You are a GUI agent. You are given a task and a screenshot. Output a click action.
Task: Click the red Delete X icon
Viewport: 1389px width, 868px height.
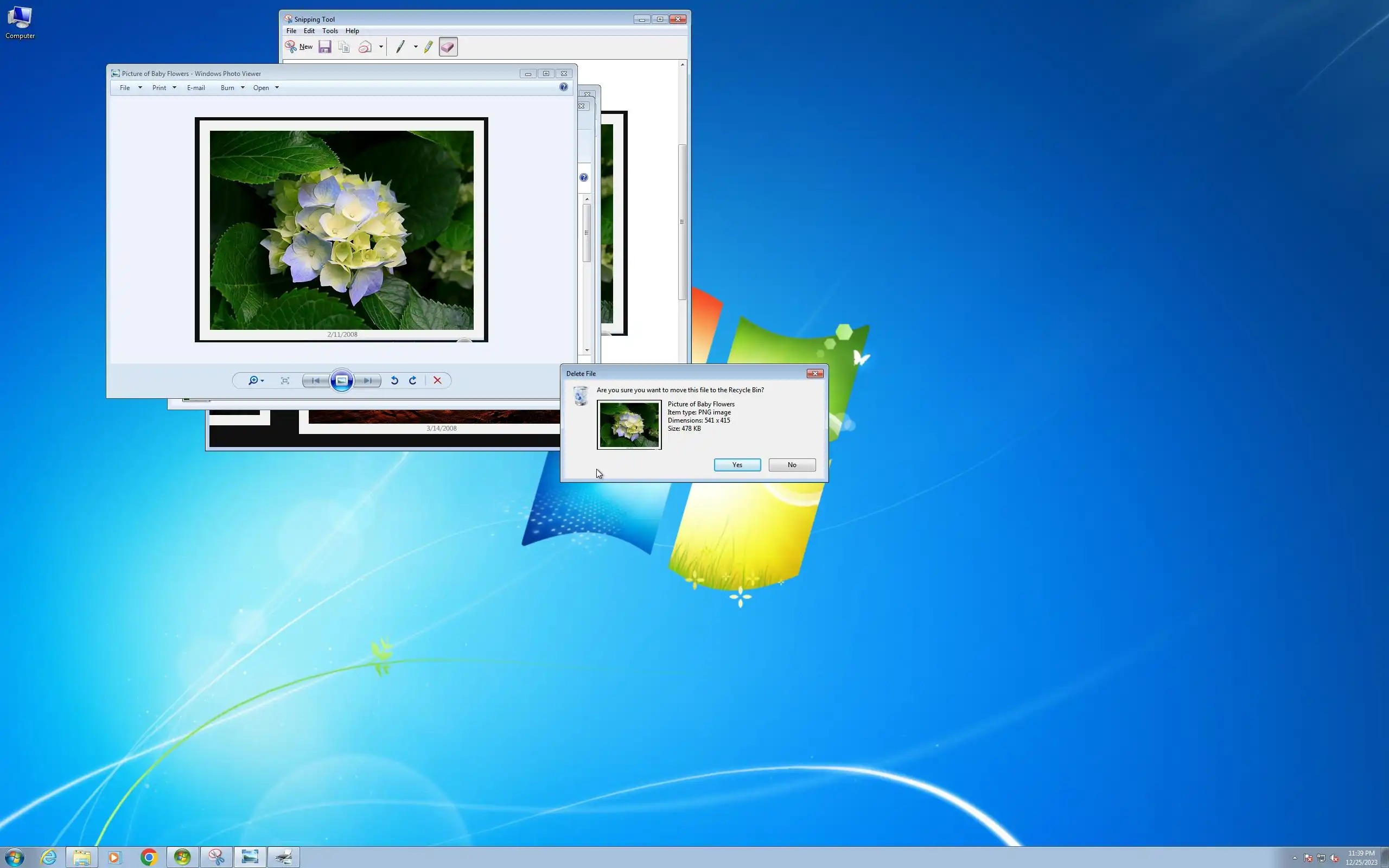point(437,381)
